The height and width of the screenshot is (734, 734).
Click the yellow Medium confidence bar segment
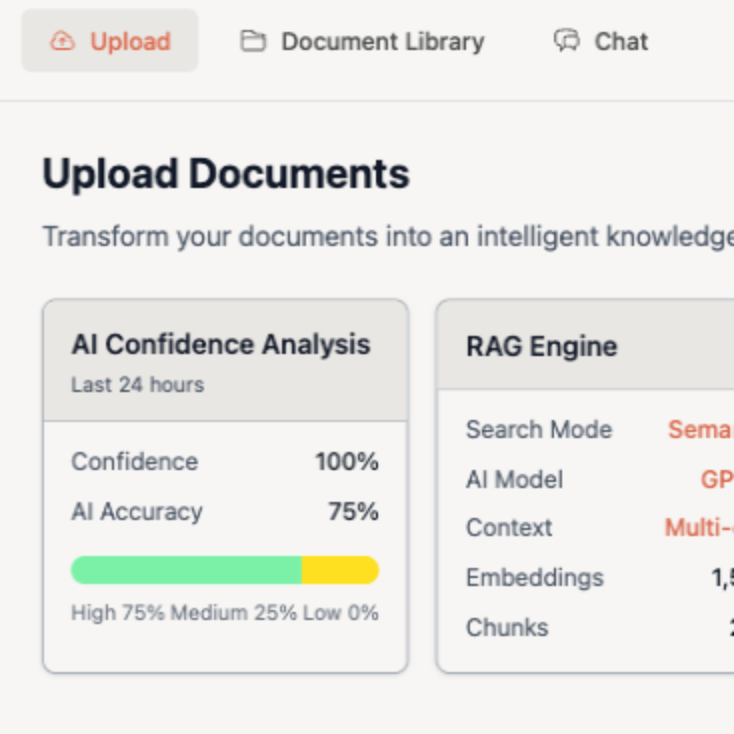tap(339, 570)
